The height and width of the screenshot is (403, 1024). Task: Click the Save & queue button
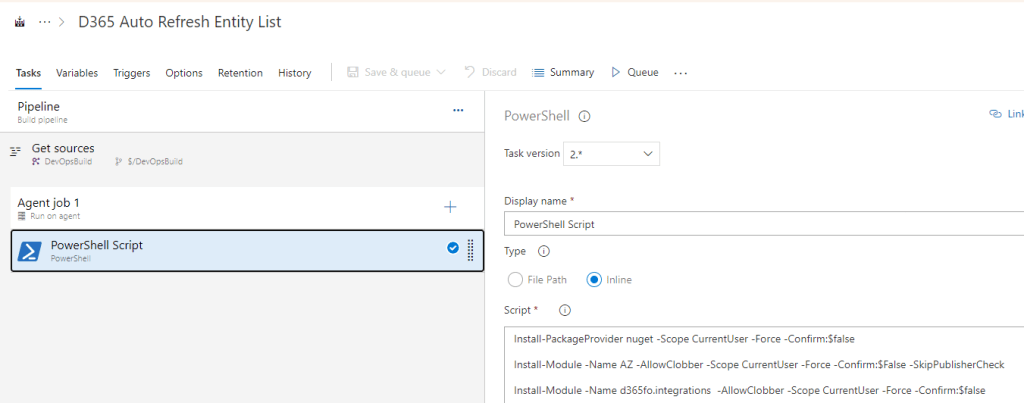[x=388, y=73]
